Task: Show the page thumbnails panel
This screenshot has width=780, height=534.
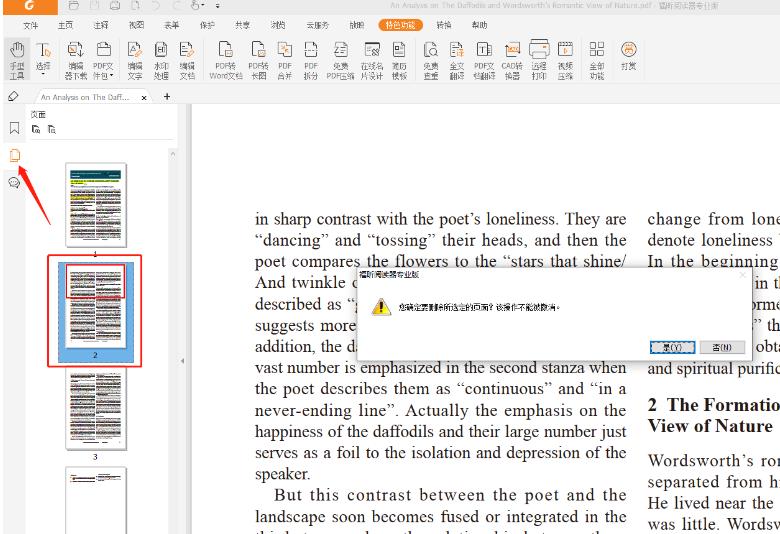Action: (14, 155)
